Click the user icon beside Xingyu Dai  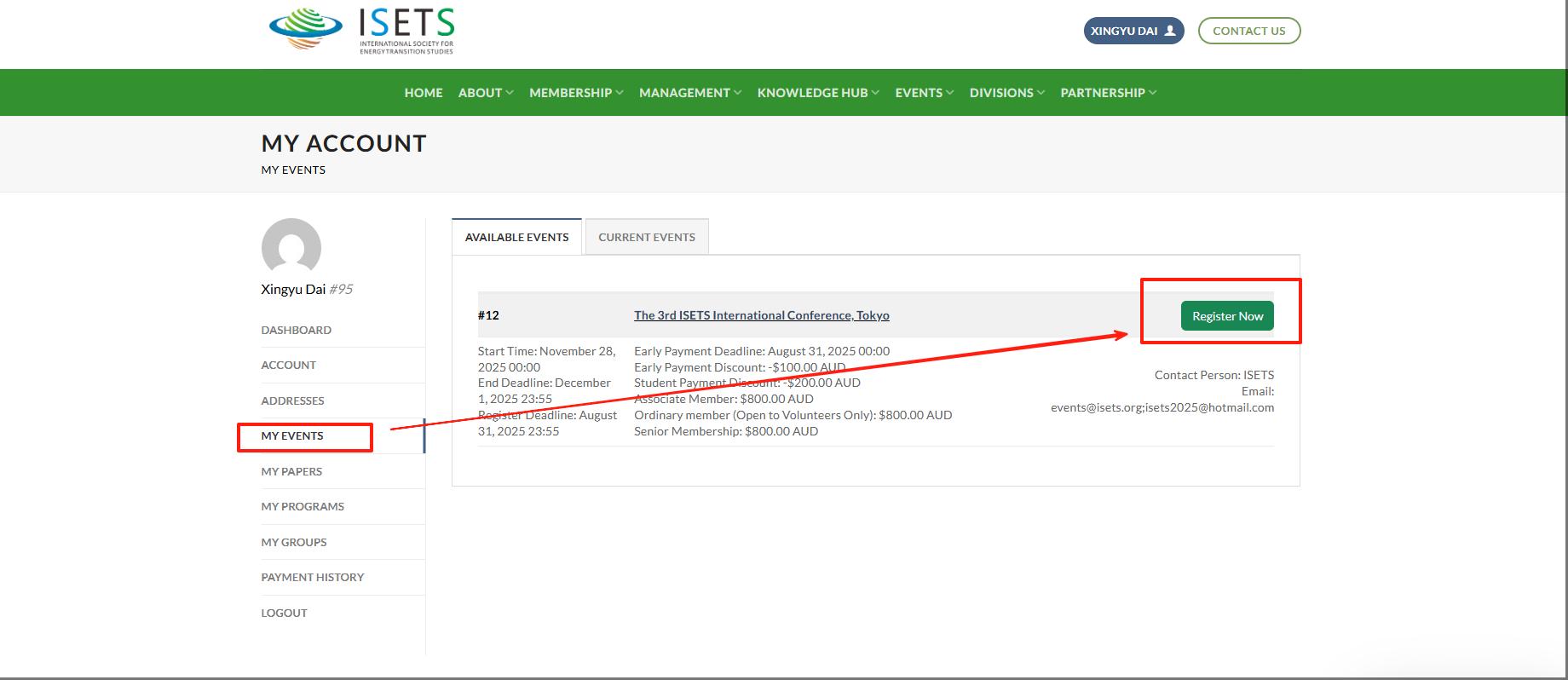click(1170, 31)
